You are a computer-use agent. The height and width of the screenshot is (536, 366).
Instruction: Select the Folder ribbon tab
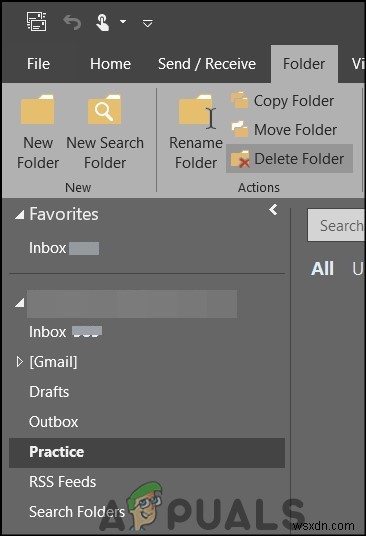304,64
